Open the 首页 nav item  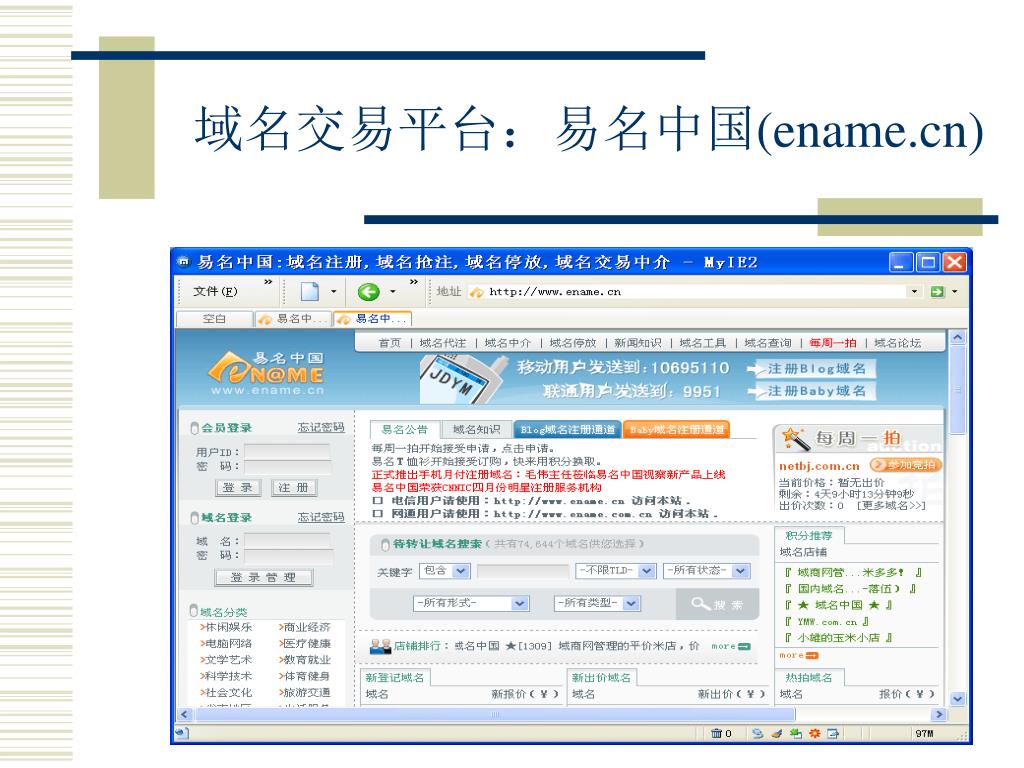click(x=390, y=343)
